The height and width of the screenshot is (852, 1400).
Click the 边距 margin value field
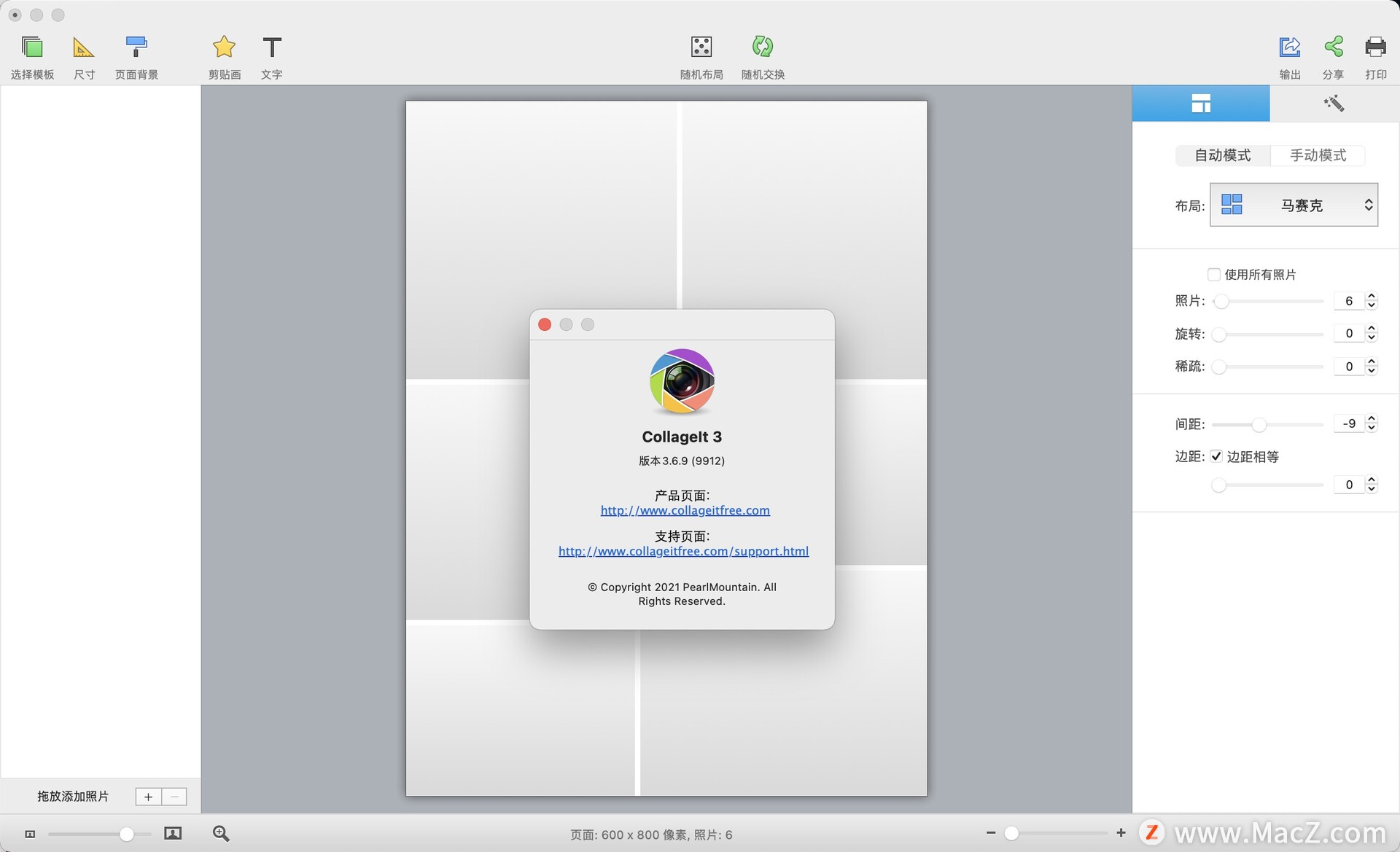[x=1348, y=485]
